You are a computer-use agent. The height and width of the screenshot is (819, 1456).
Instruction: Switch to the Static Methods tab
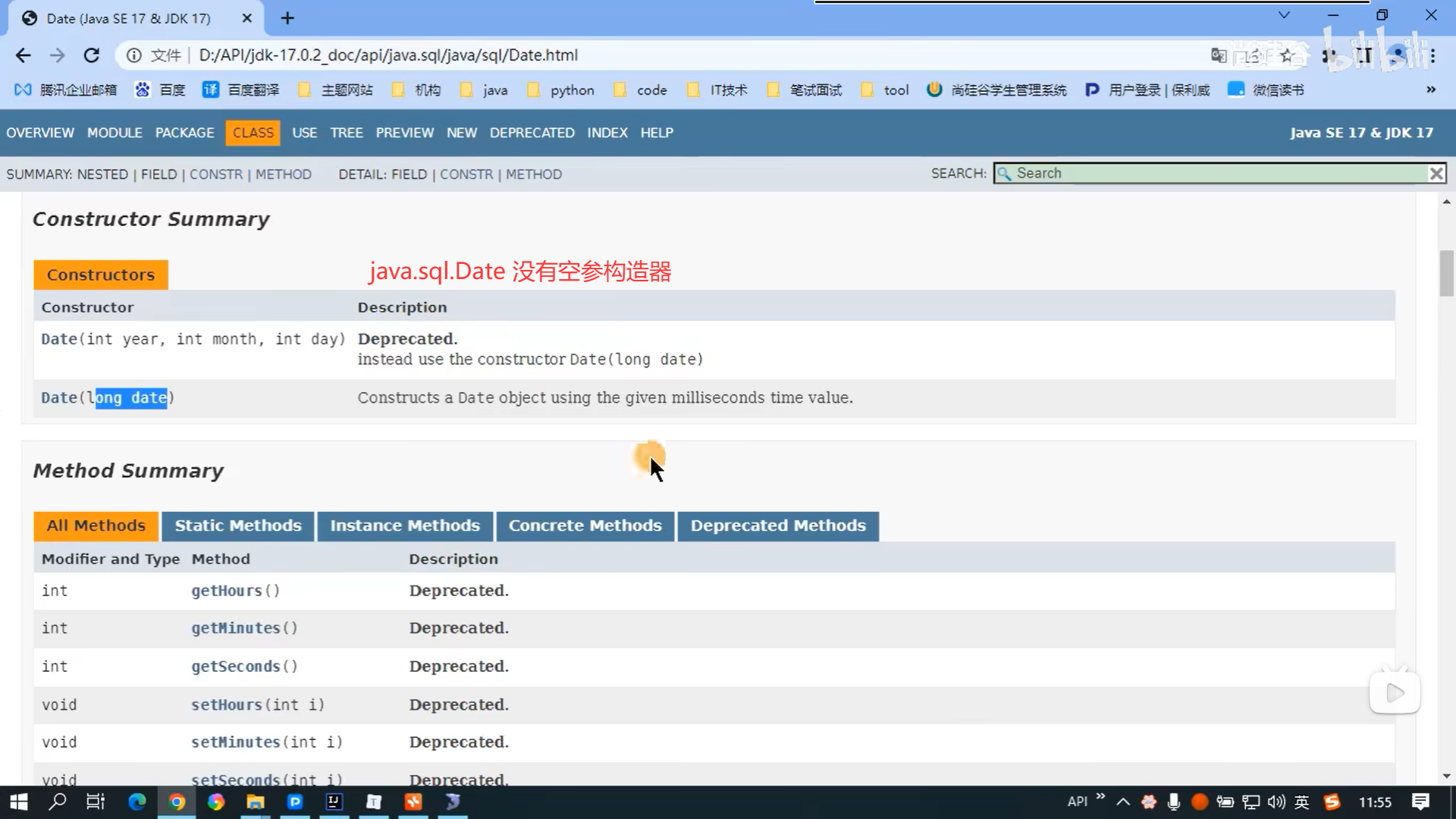[238, 526]
